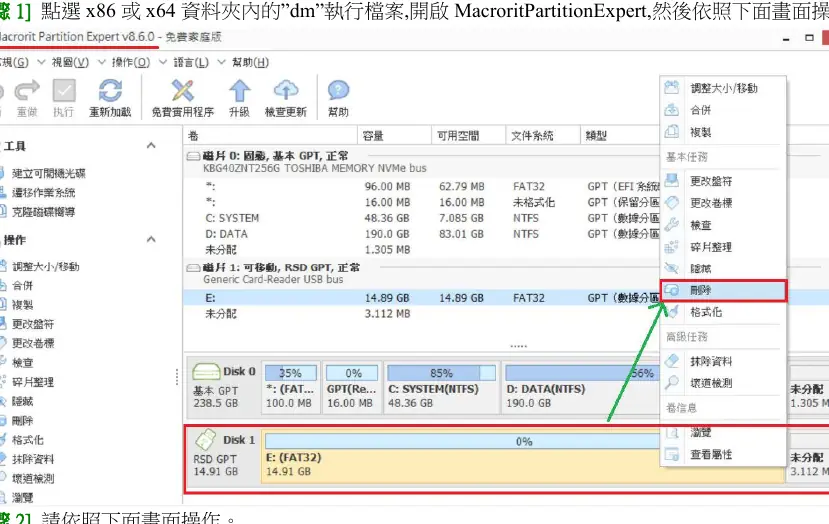Click the 檢查更新 (Check updates) cloud icon
The height and width of the screenshot is (524, 829).
(285, 91)
